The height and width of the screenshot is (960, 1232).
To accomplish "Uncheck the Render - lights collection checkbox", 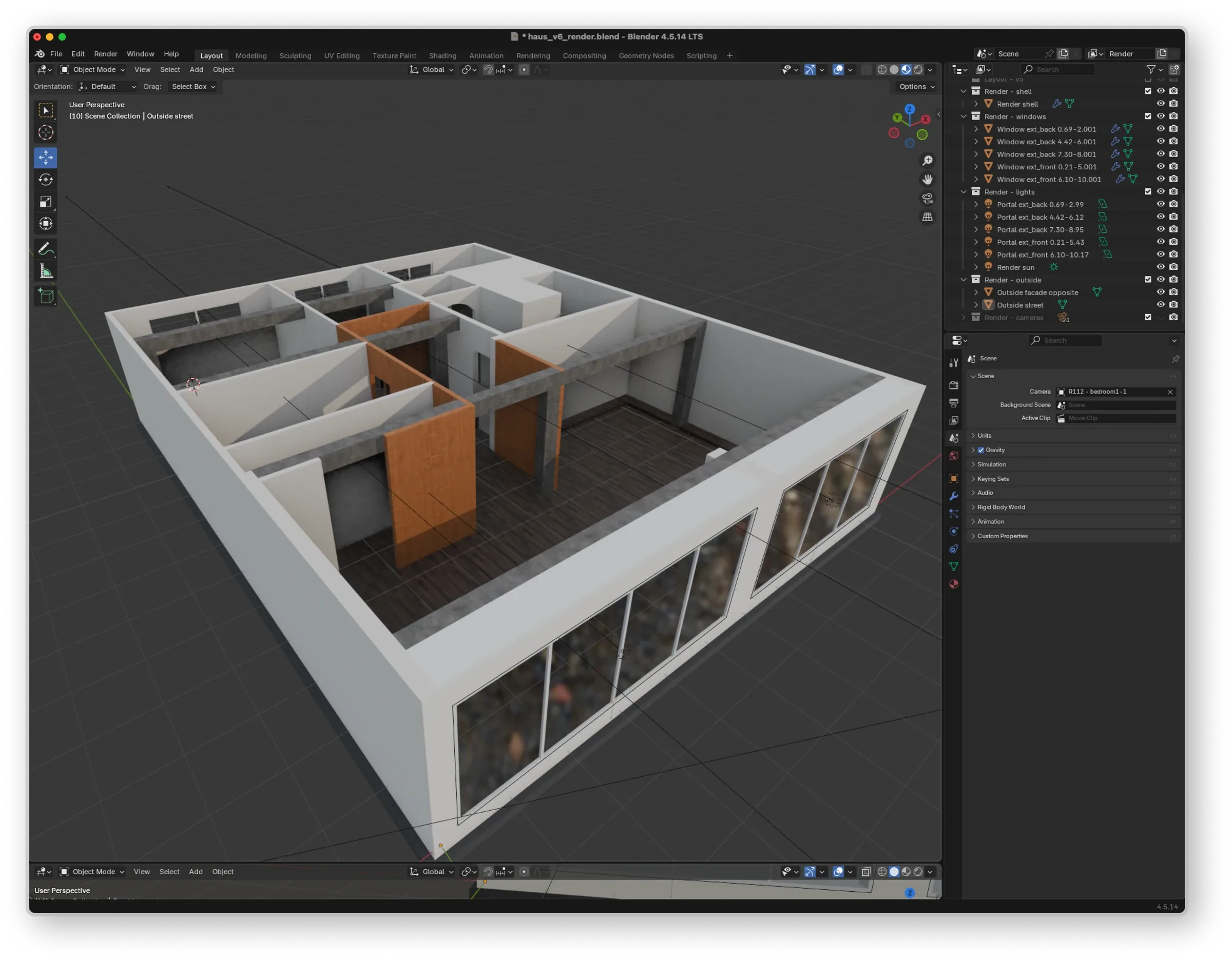I will pyautogui.click(x=1148, y=192).
